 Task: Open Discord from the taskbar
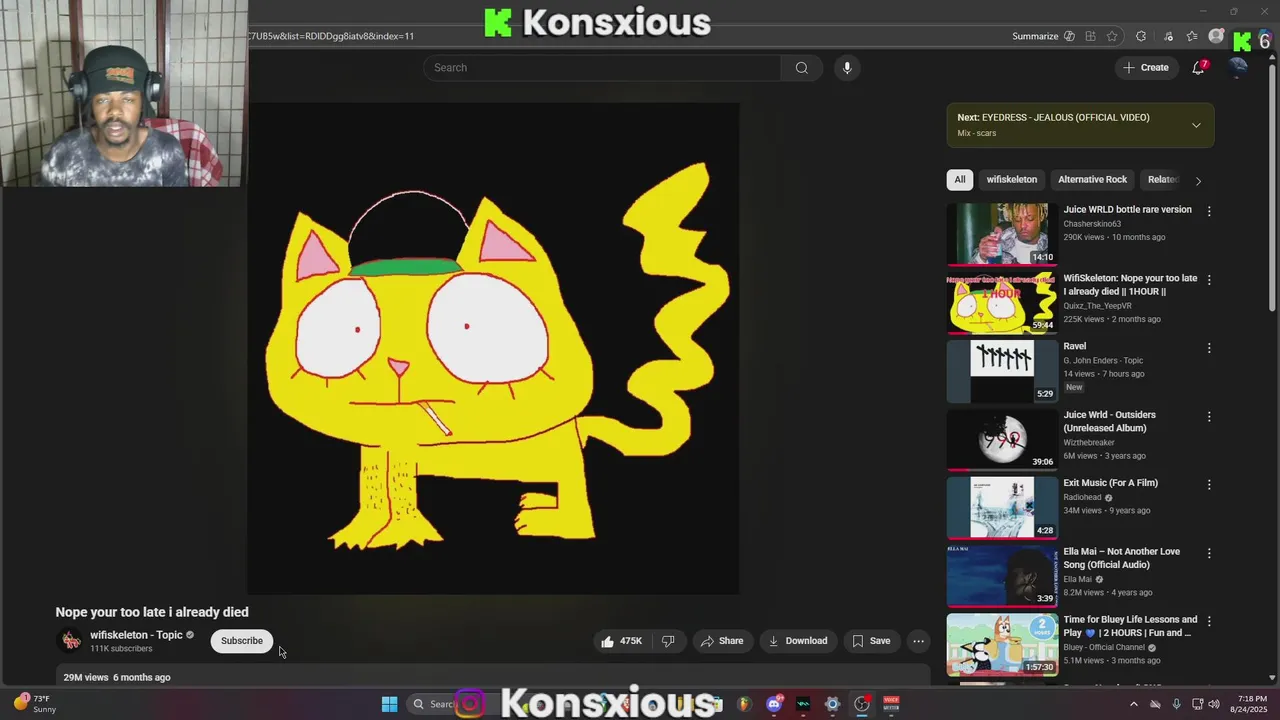coord(773,704)
